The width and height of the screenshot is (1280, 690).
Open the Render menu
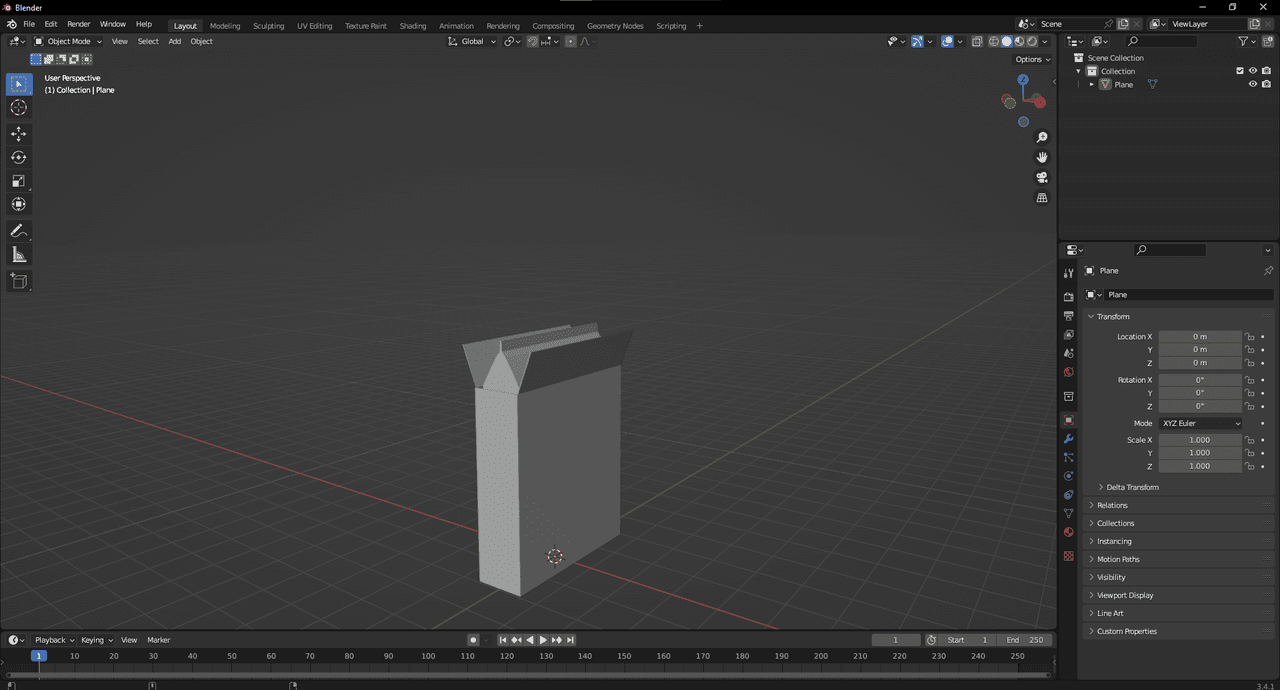click(78, 24)
